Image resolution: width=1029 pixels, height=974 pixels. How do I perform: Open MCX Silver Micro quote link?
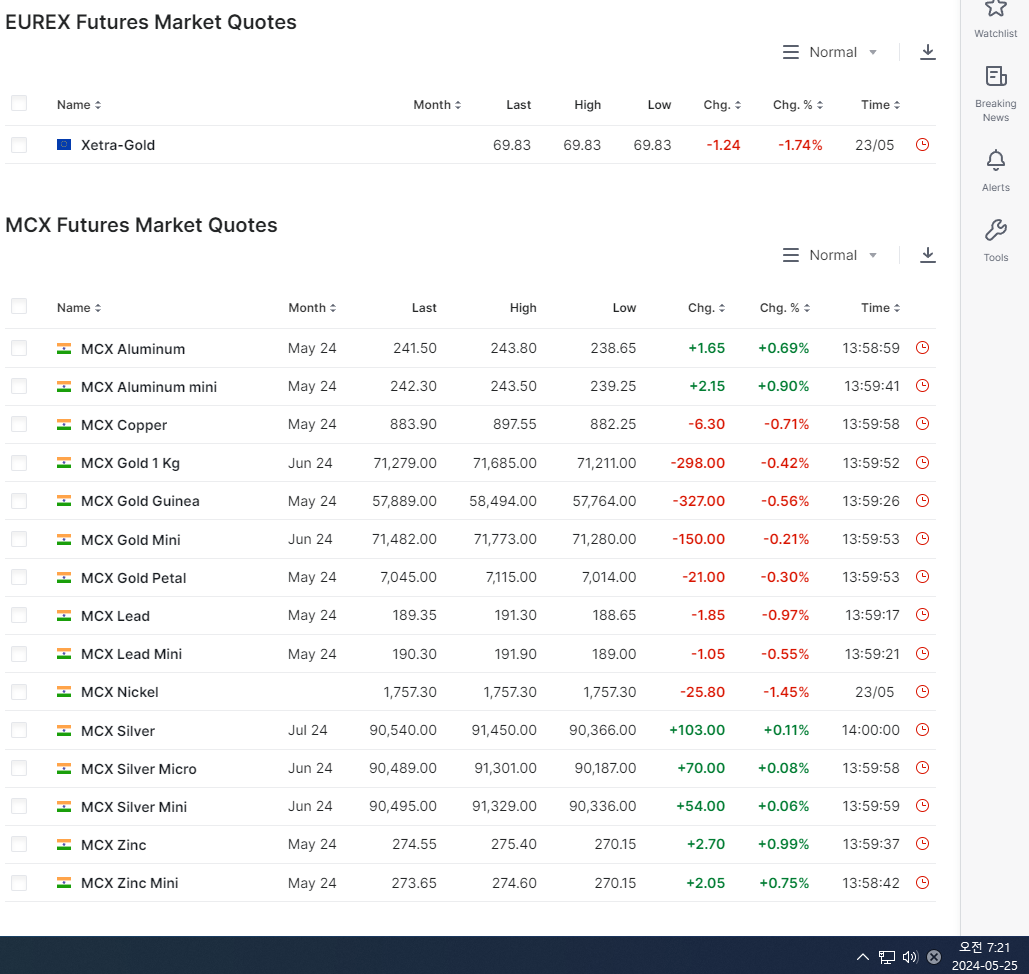click(138, 769)
